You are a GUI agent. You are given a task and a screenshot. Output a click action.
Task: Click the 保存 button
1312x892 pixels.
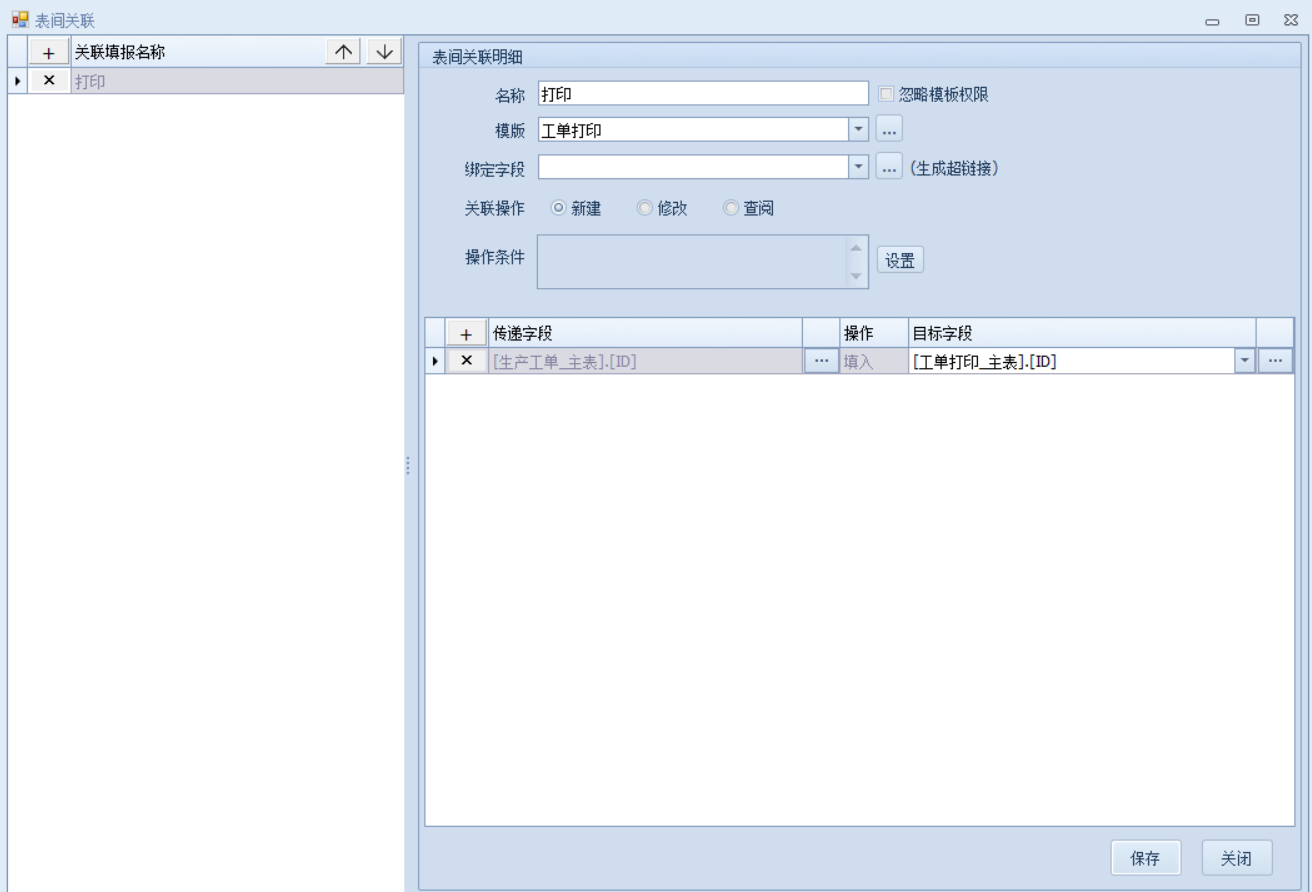point(1145,858)
